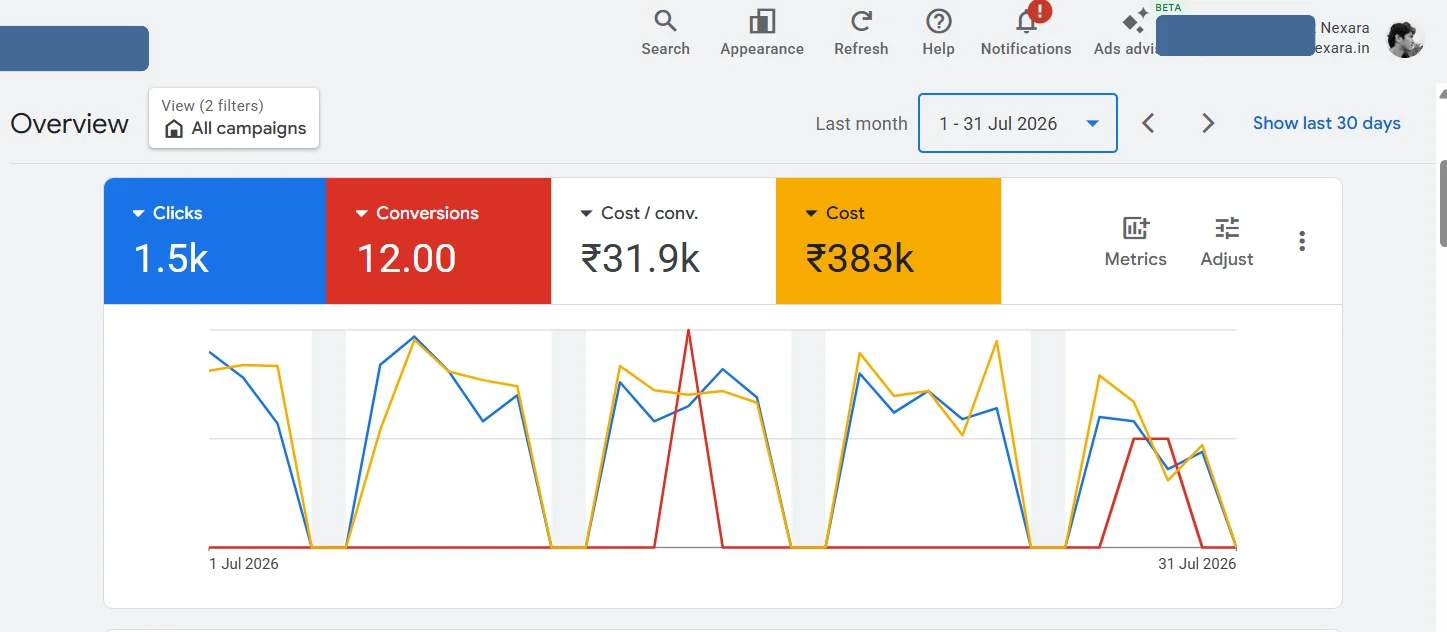The image size is (1447, 632).
Task: Select the blue Clicks 1.5k tile
Action: (x=215, y=241)
